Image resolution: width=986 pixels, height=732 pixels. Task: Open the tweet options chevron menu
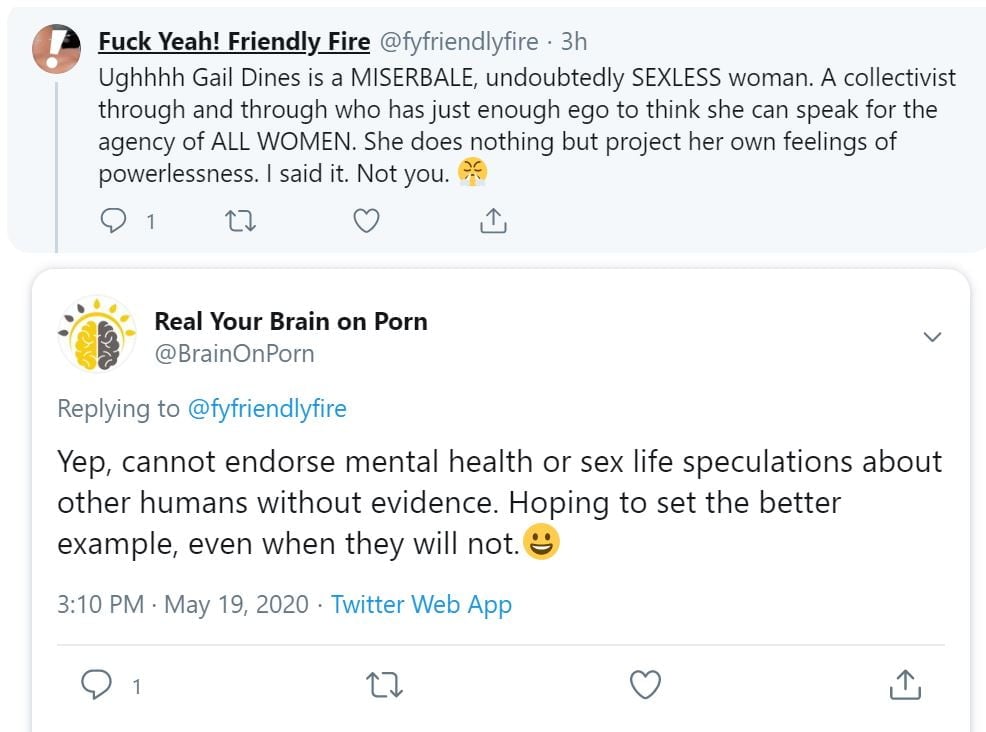click(932, 337)
